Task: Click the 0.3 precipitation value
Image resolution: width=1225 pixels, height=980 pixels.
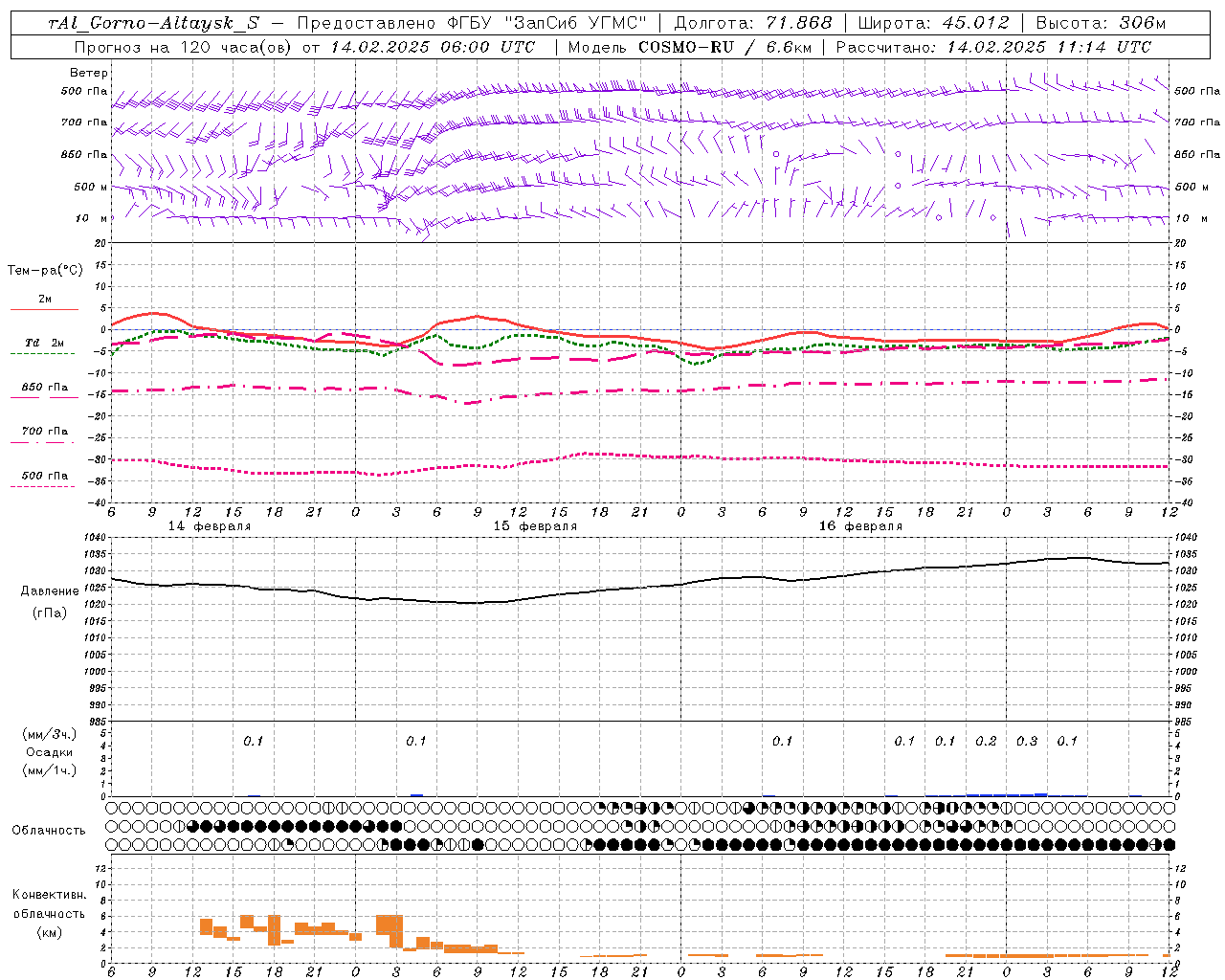Action: tap(1027, 742)
